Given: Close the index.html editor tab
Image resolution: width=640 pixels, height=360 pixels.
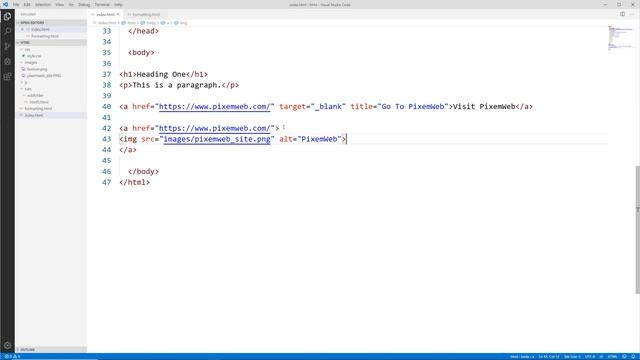Looking at the screenshot, I should 118,14.
